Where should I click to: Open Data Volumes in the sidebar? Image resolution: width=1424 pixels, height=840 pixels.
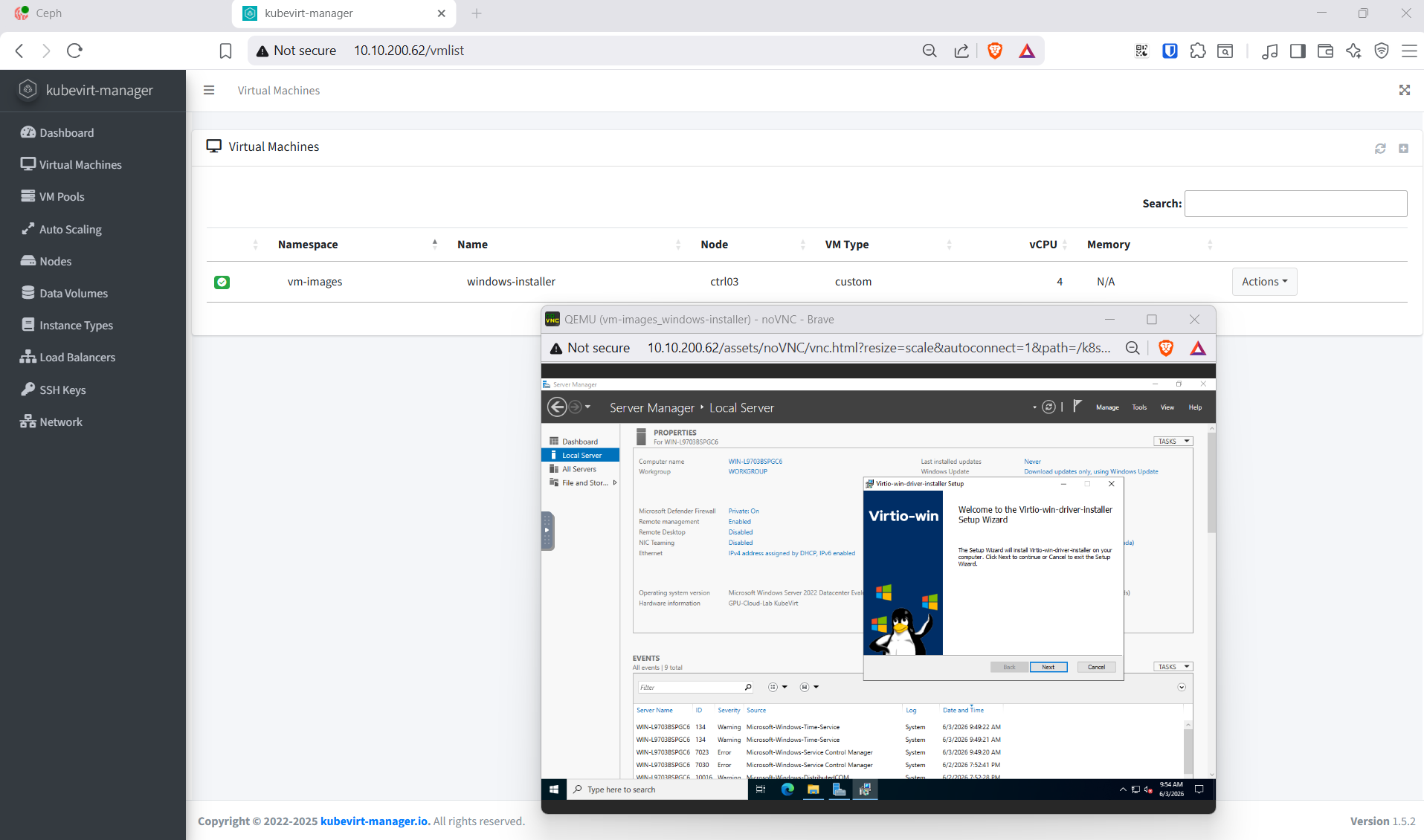tap(65, 293)
